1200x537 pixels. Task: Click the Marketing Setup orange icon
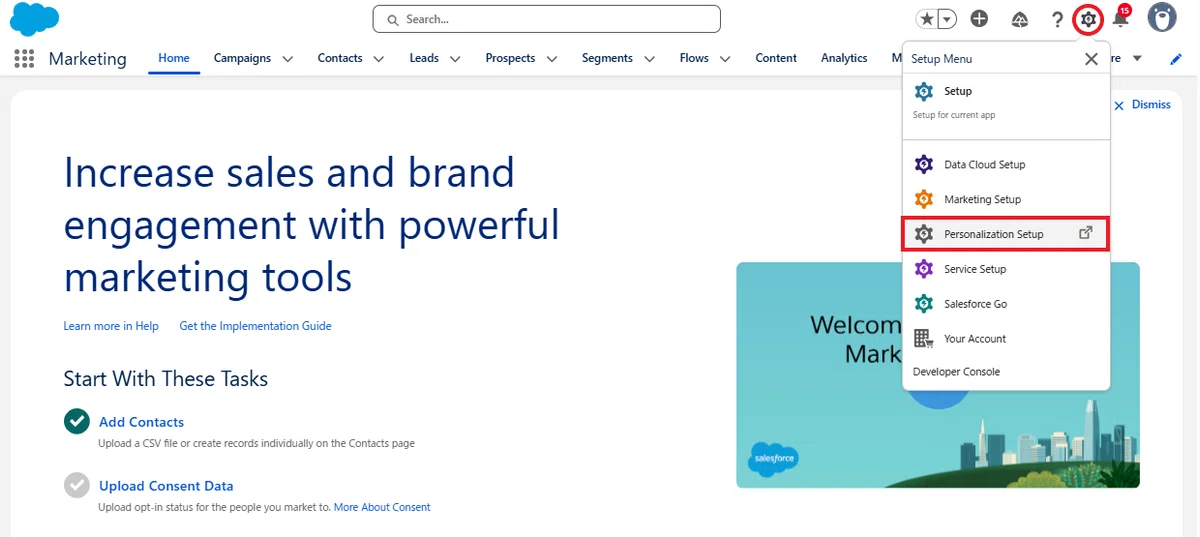coord(924,199)
